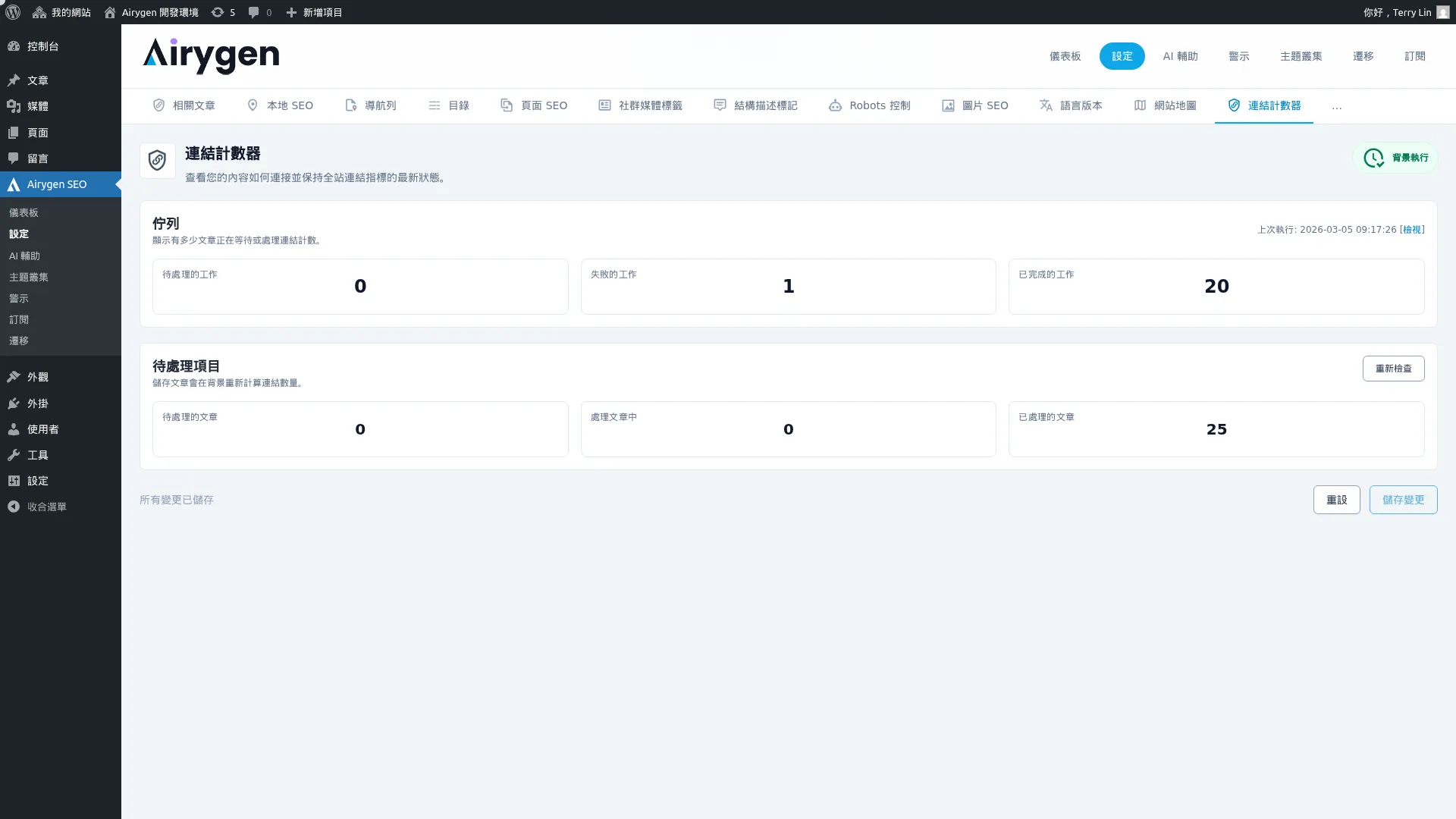Open the updates icon showing 5
1456x819 pixels.
[x=218, y=12]
